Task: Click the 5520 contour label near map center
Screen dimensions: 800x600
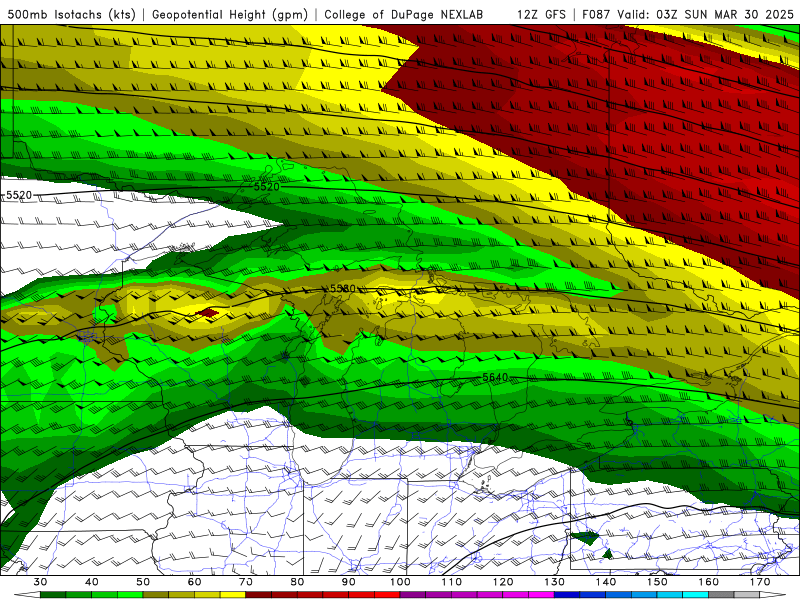Action: (x=267, y=186)
